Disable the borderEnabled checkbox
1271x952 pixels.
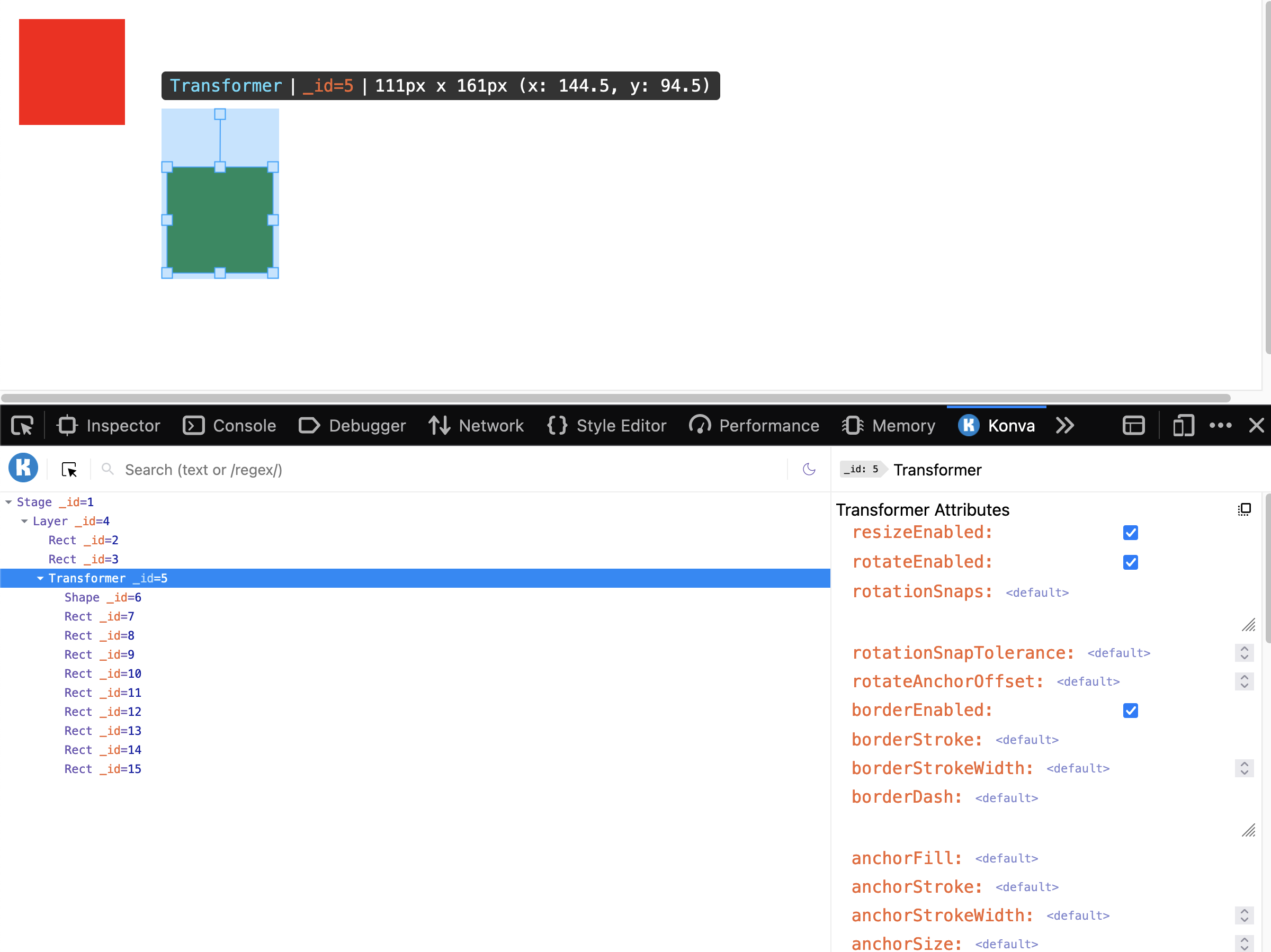(x=1130, y=711)
